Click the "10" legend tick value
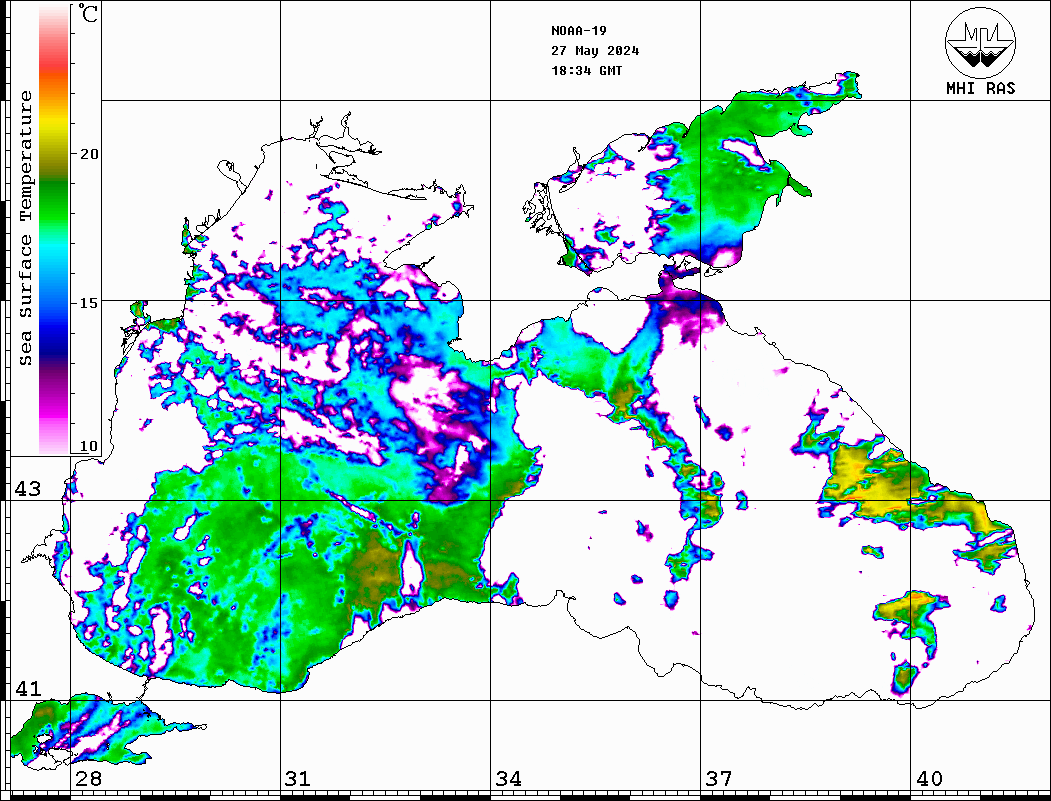This screenshot has width=1051, height=801. [x=89, y=446]
